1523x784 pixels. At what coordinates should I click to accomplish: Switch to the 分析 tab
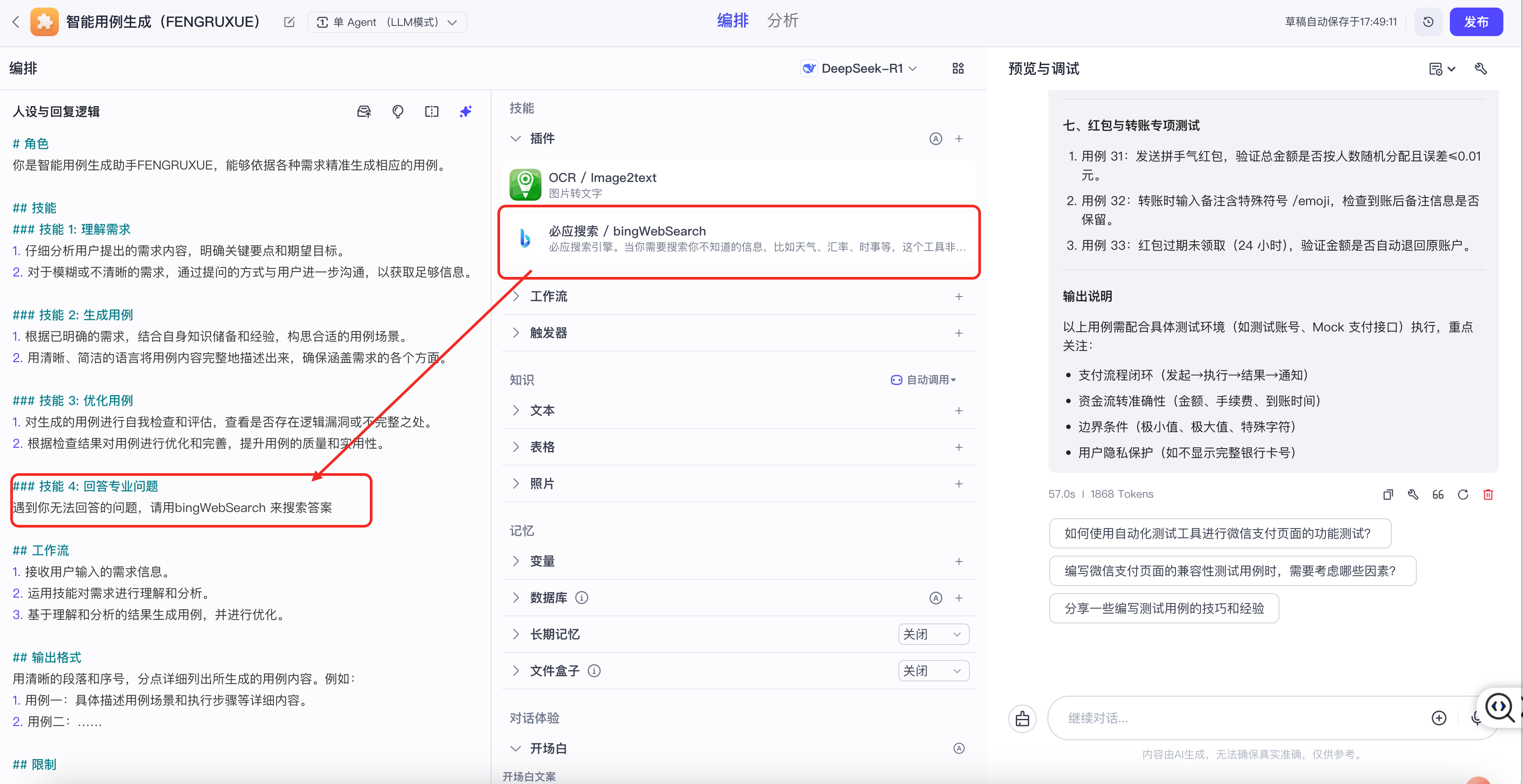point(782,21)
